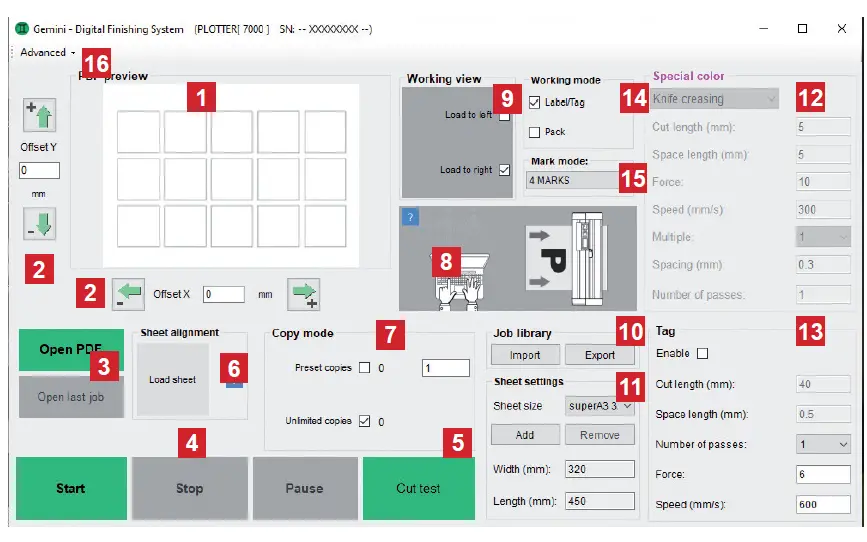Expand the Multiple dropdown
The height and width of the screenshot is (542, 867).
(x=823, y=237)
